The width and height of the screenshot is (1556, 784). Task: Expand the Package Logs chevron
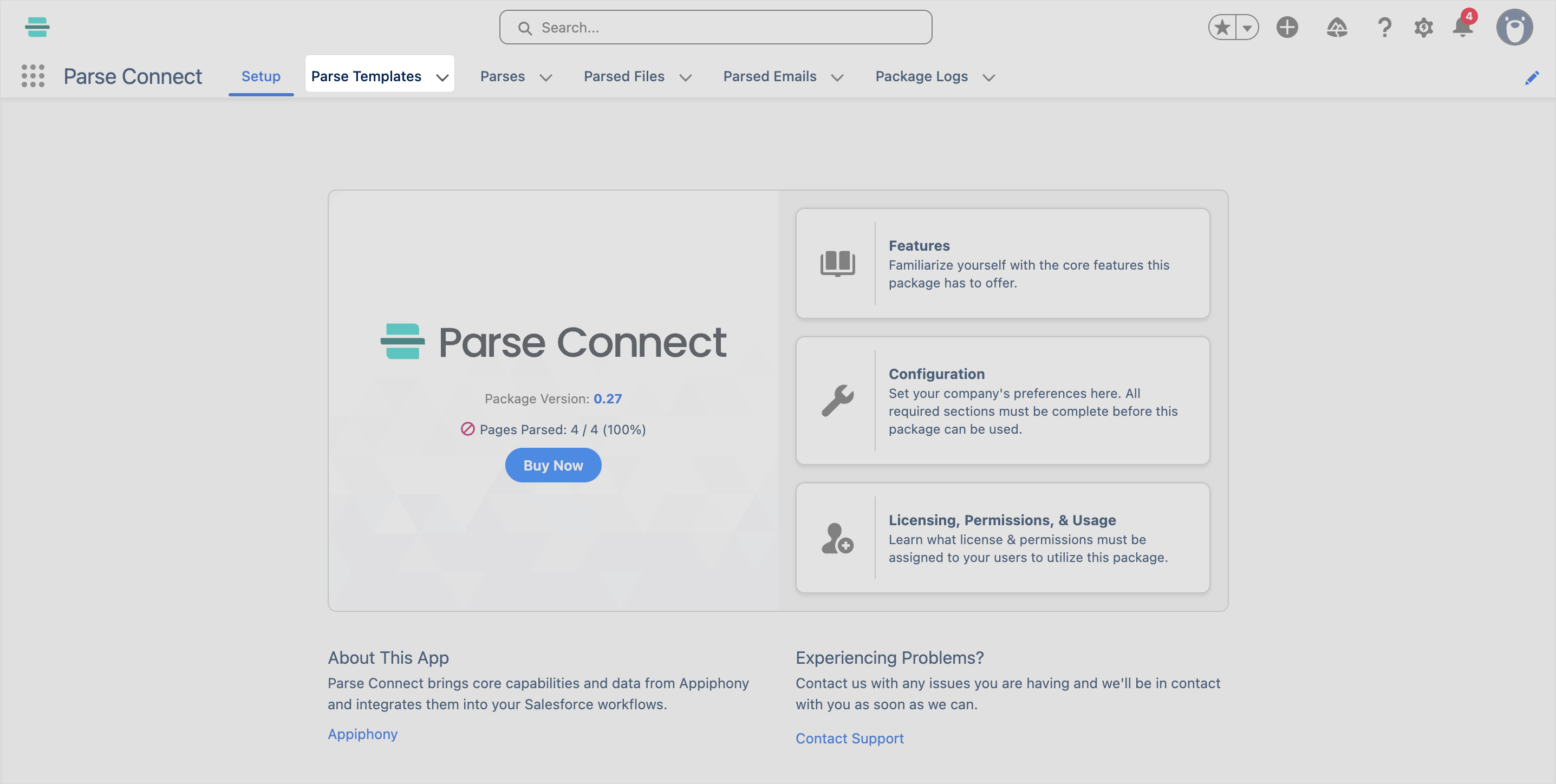click(988, 77)
